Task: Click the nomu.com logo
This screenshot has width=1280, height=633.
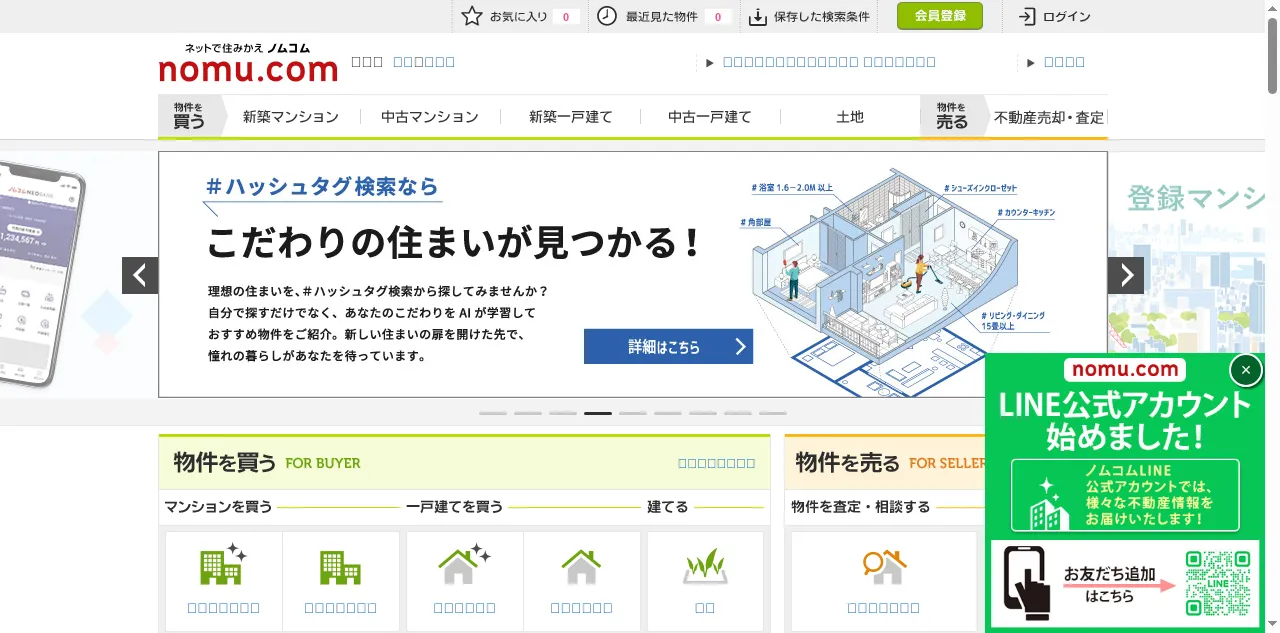Action: pyautogui.click(x=248, y=64)
